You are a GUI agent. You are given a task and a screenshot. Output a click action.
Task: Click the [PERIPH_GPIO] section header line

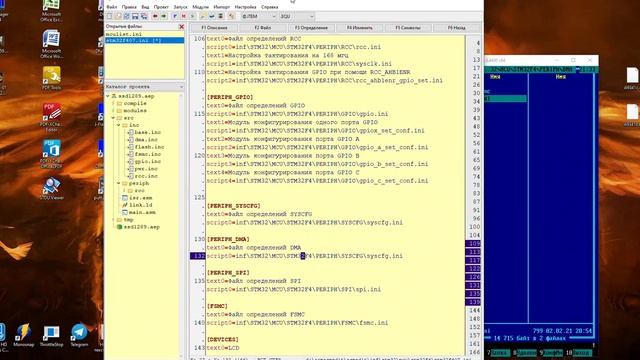(230, 97)
